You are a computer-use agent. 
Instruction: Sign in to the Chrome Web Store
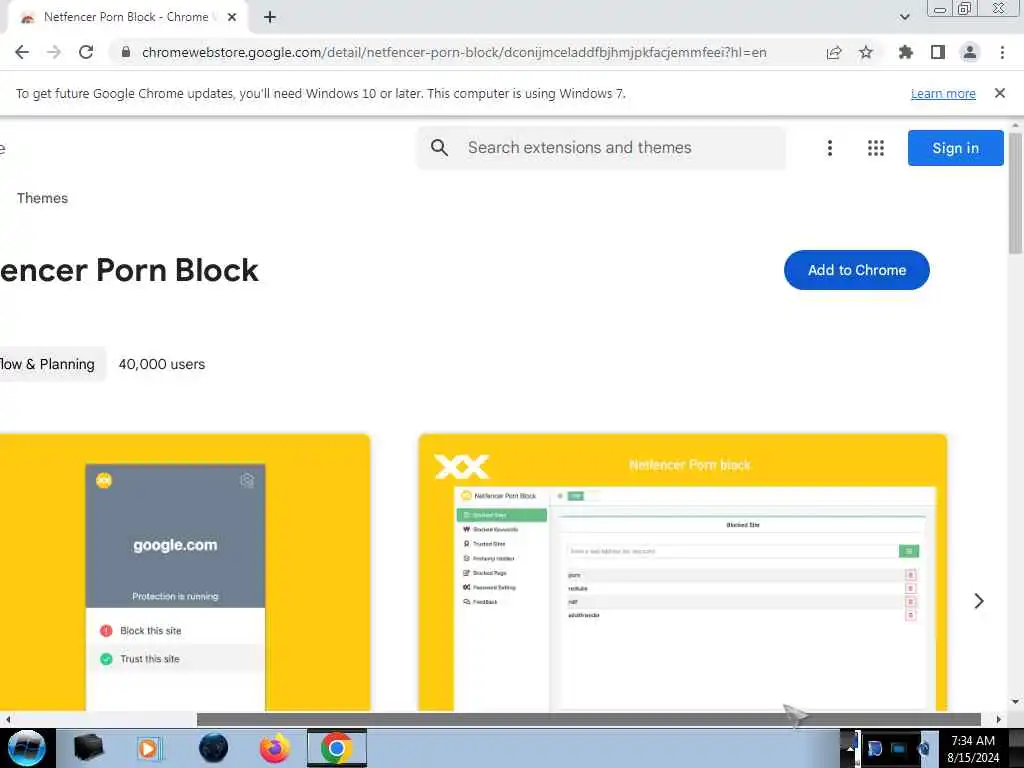[x=955, y=148]
